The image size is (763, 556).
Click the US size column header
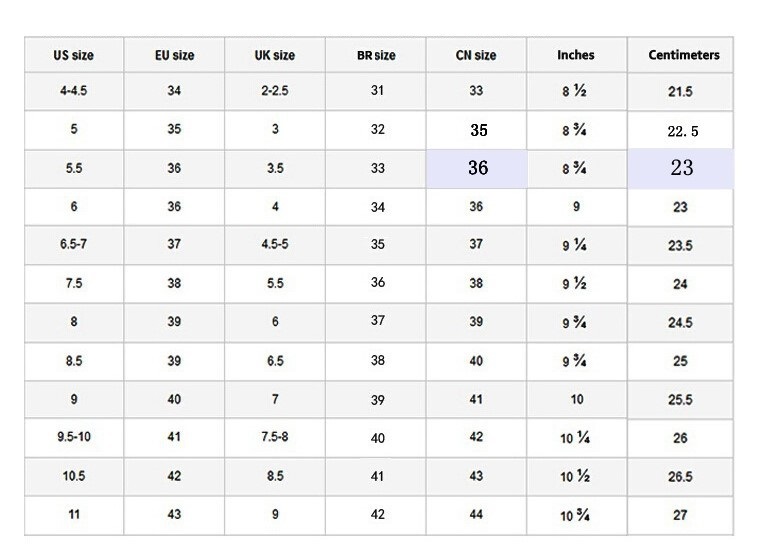(x=74, y=56)
